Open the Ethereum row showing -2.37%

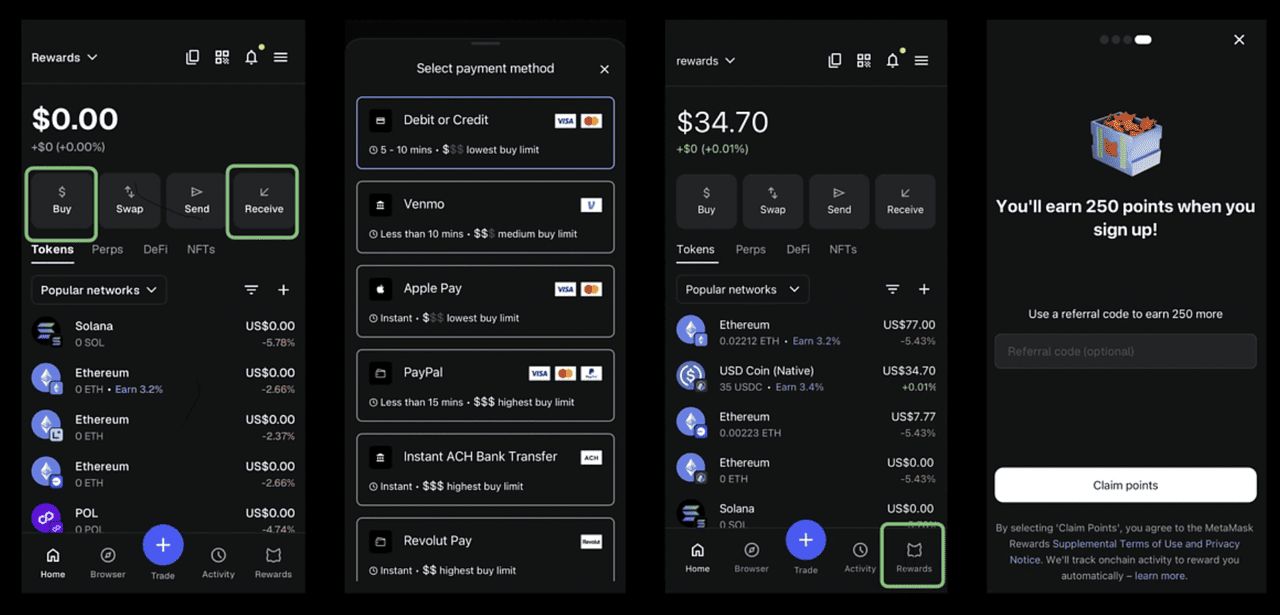(163, 427)
